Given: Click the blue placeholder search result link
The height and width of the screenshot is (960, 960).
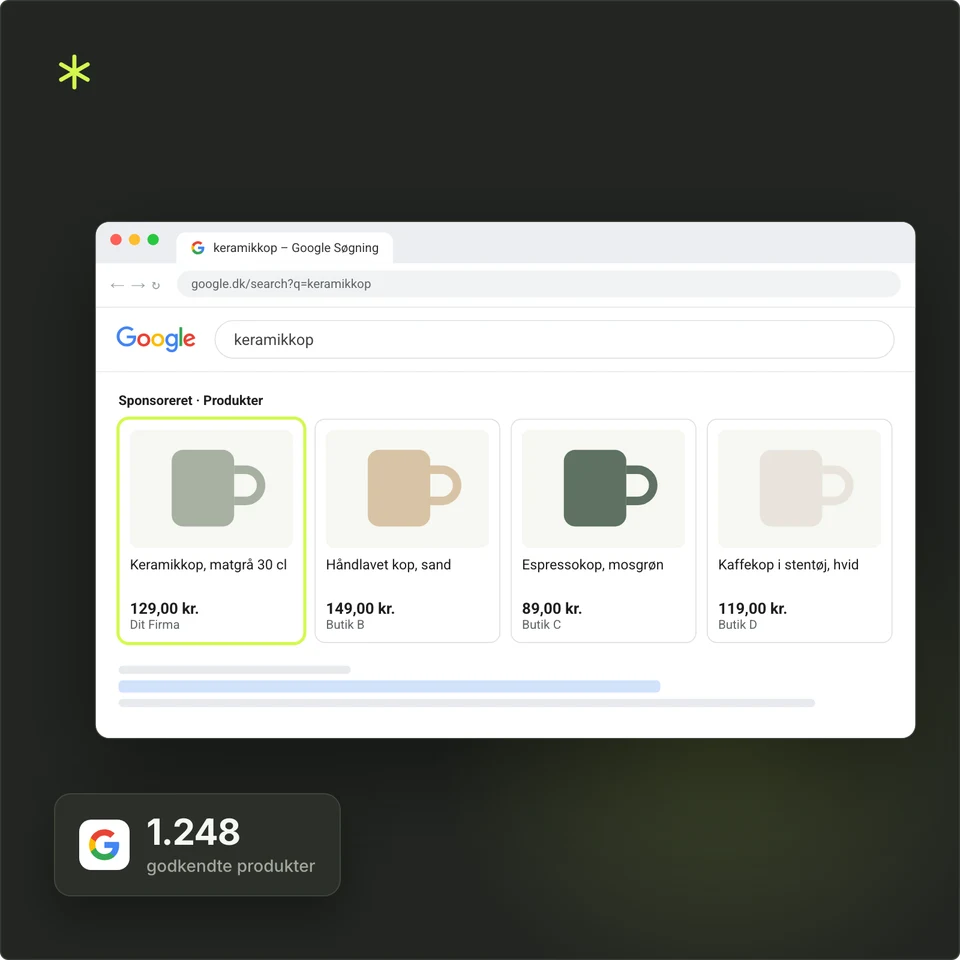Looking at the screenshot, I should 389,686.
